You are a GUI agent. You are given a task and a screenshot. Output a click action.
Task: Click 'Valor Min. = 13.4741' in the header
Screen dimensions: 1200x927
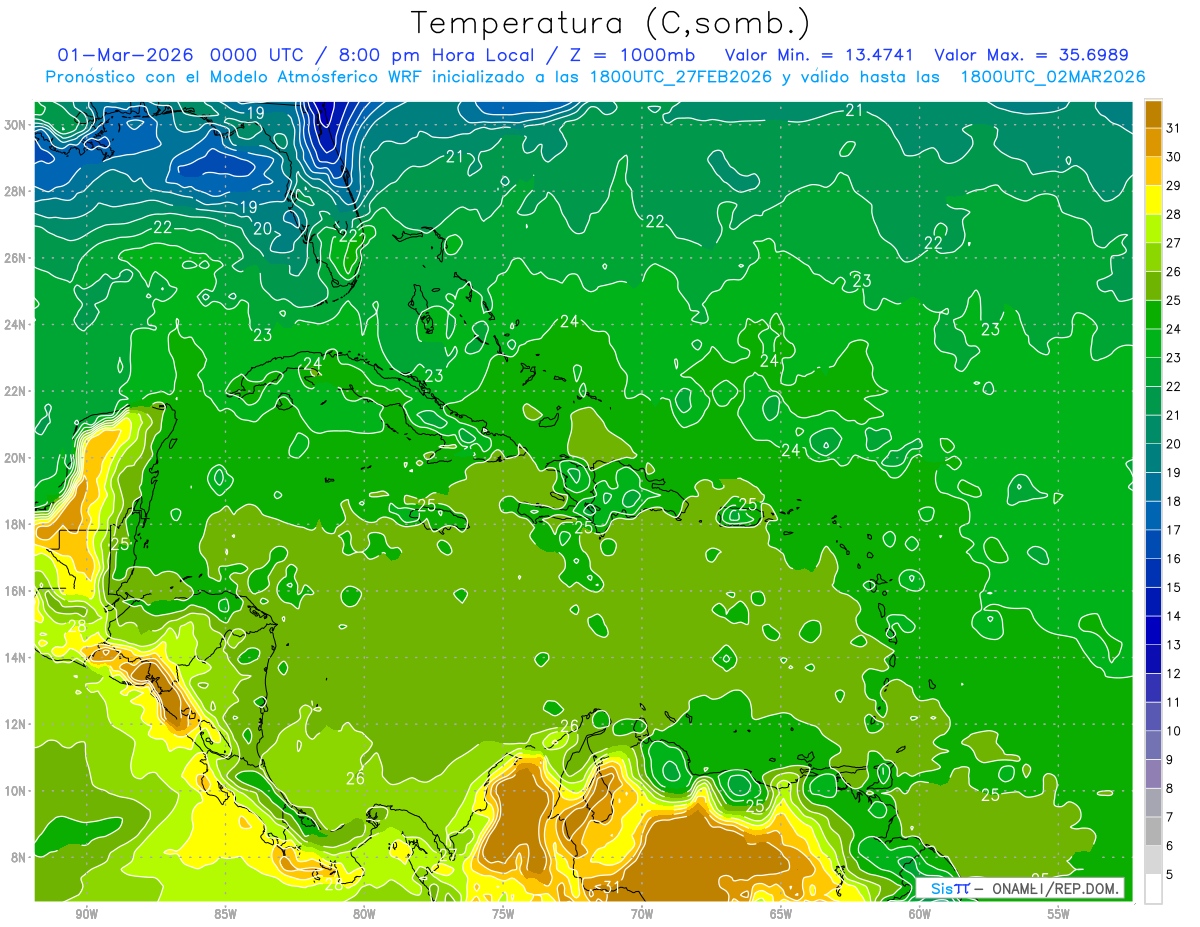click(820, 55)
